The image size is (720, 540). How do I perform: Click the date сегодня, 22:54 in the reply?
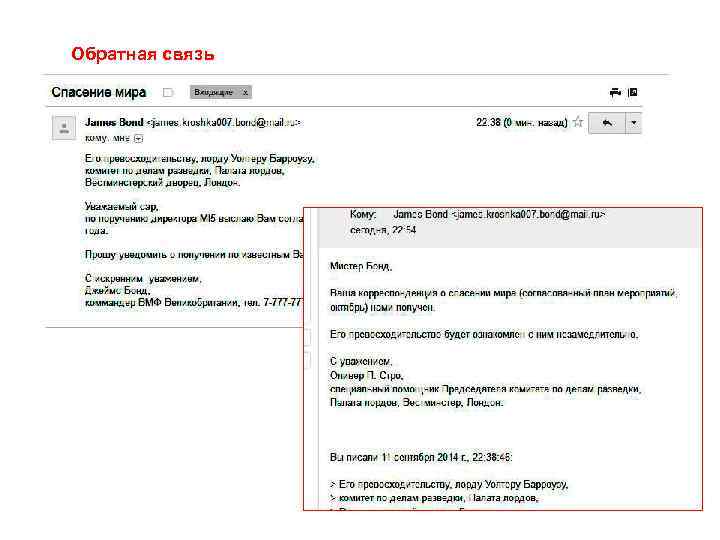(x=383, y=230)
